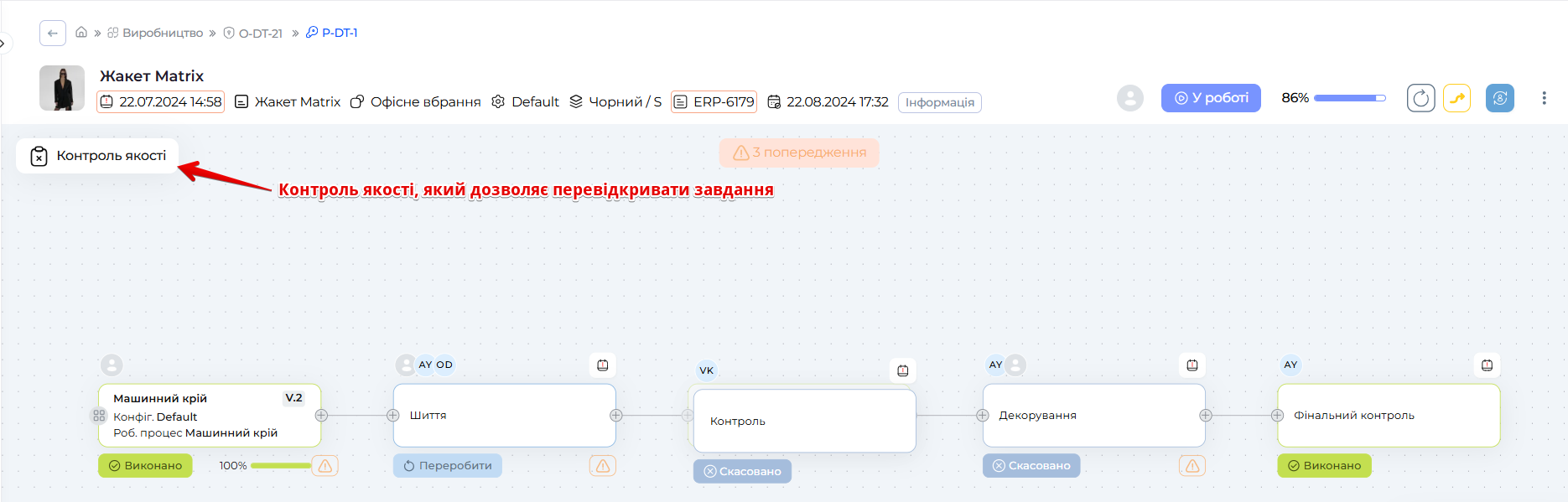Click the 86% progress bar
The width and height of the screenshot is (1568, 502).
coord(1349,98)
